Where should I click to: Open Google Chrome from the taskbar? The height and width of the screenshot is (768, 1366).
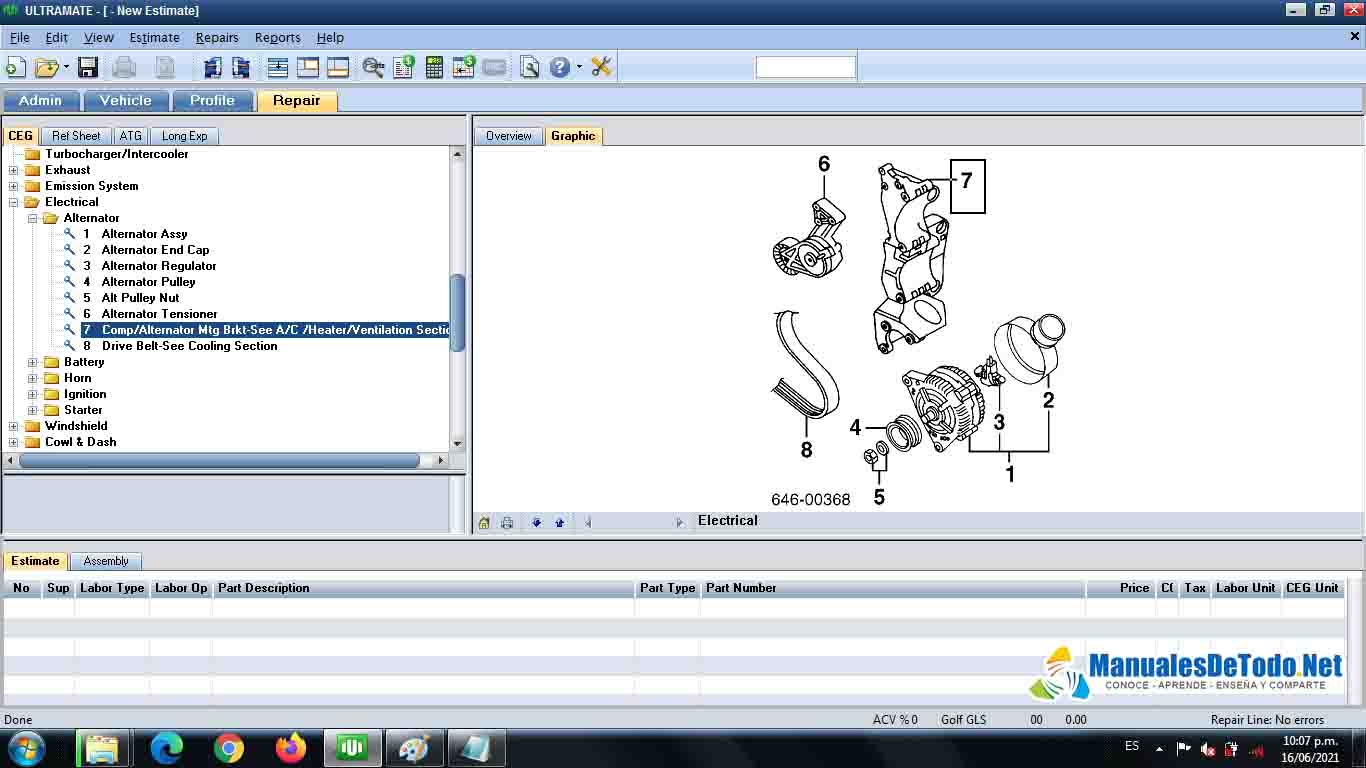229,747
